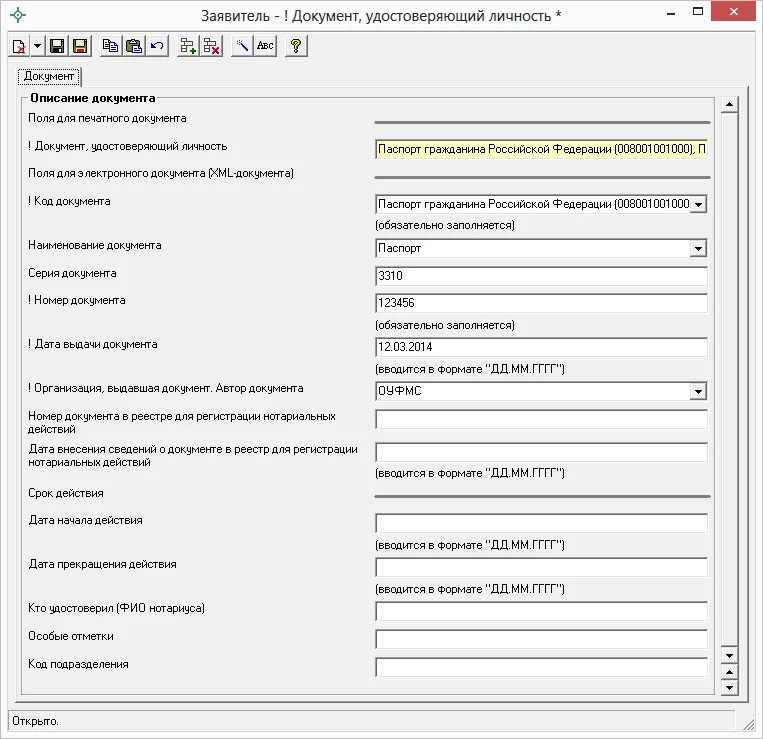Click the upper down arrow above the bottom scroll pair
This screenshot has height=739, width=763.
point(729,656)
